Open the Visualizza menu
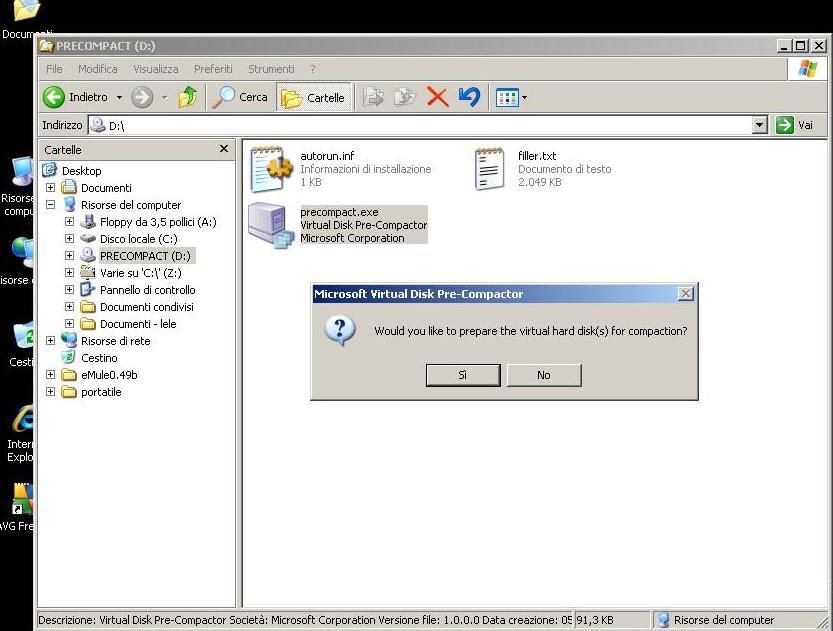833x631 pixels. pos(156,69)
